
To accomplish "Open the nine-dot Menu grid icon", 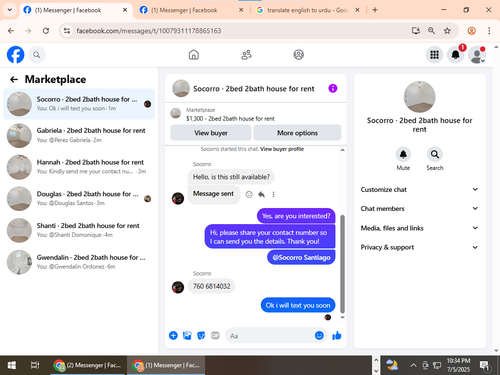I will coord(434,55).
